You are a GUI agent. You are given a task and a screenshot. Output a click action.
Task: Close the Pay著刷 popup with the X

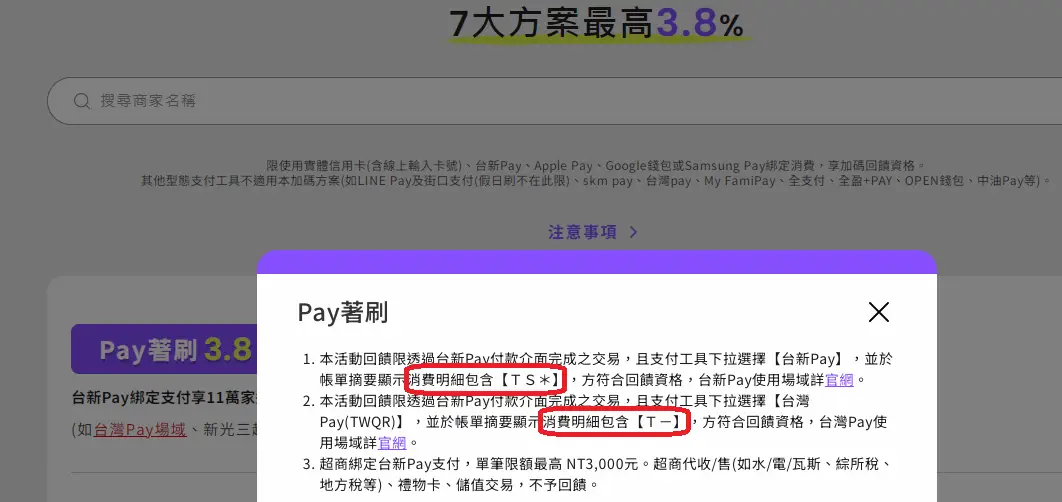tap(878, 312)
